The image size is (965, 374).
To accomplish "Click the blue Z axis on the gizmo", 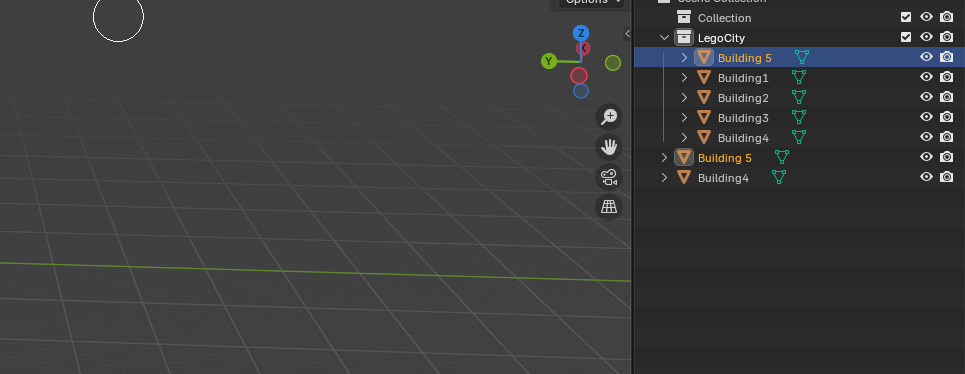I will (x=581, y=33).
